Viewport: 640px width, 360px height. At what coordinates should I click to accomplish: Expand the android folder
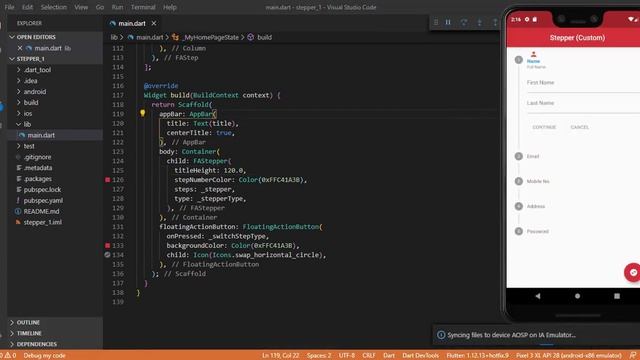click(18, 92)
